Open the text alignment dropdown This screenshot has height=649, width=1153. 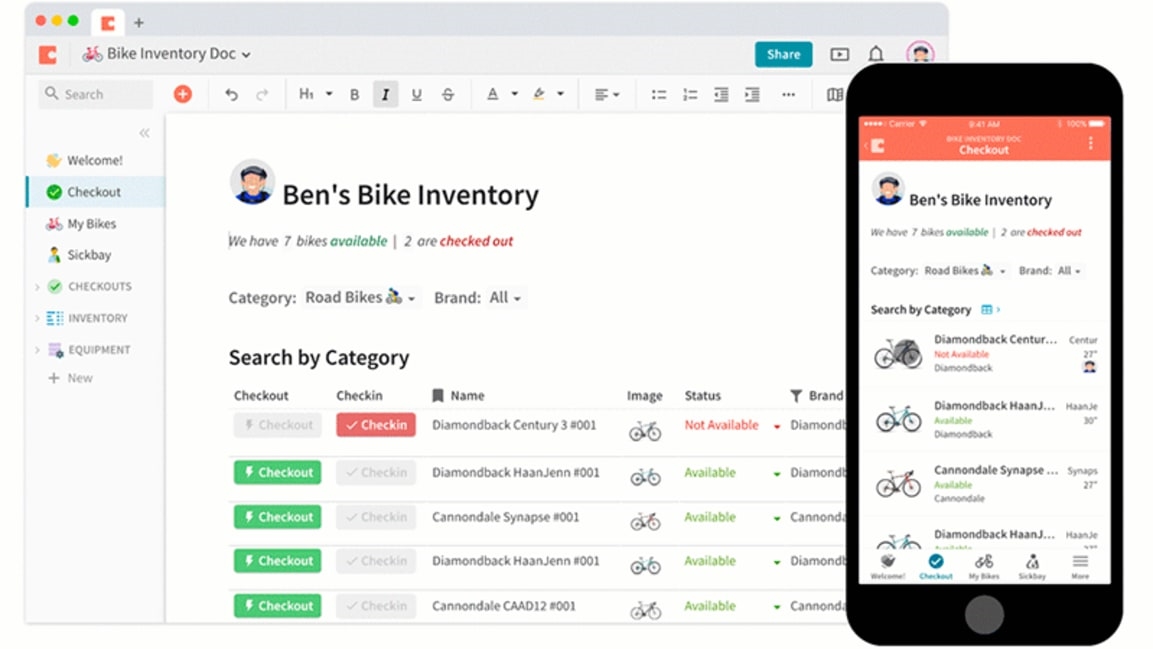(x=607, y=95)
